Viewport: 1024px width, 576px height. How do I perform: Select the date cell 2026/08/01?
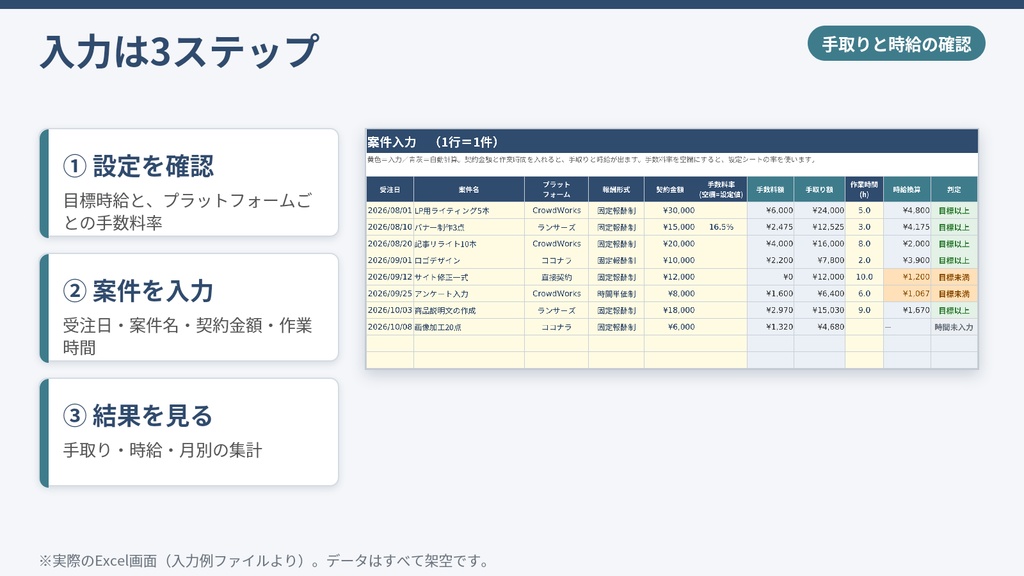(x=390, y=210)
